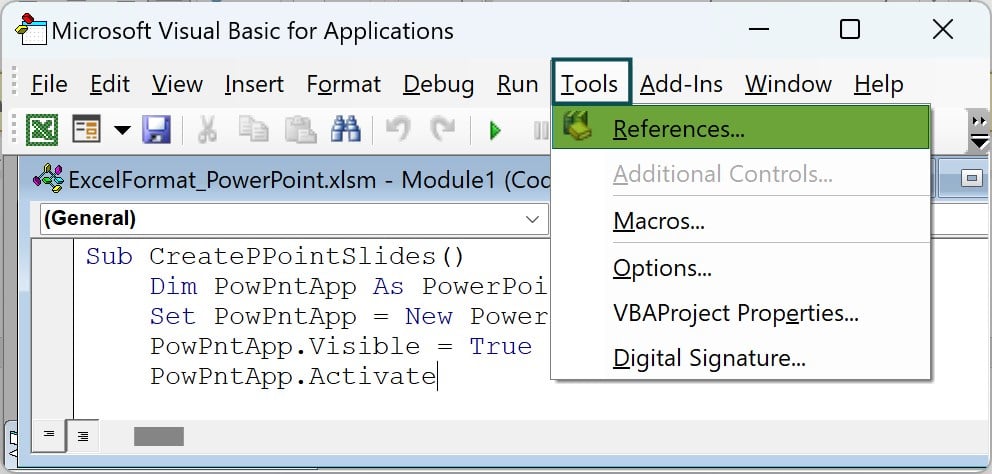
Task: Click the Full Module View button
Action: 83,435
